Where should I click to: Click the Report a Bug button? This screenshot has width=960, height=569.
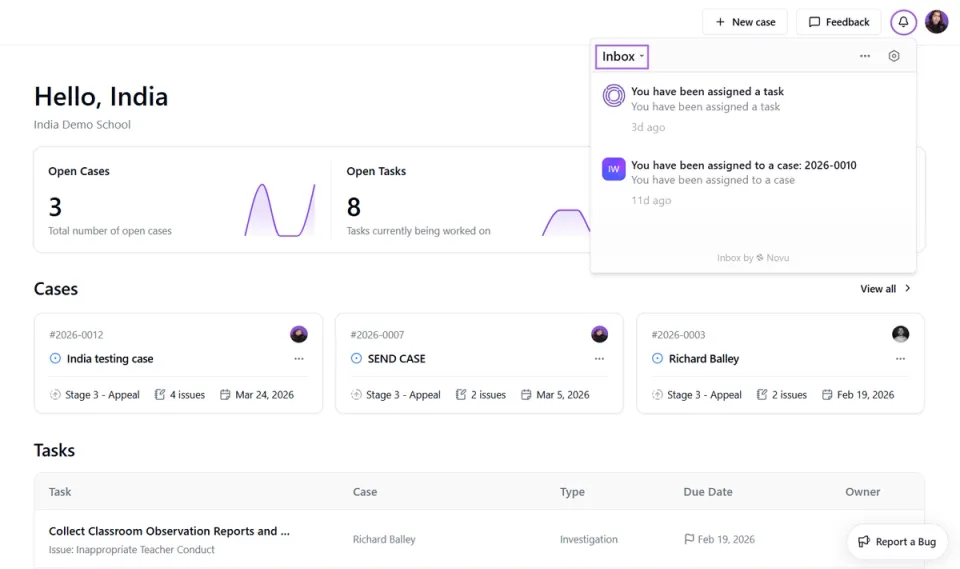point(897,541)
